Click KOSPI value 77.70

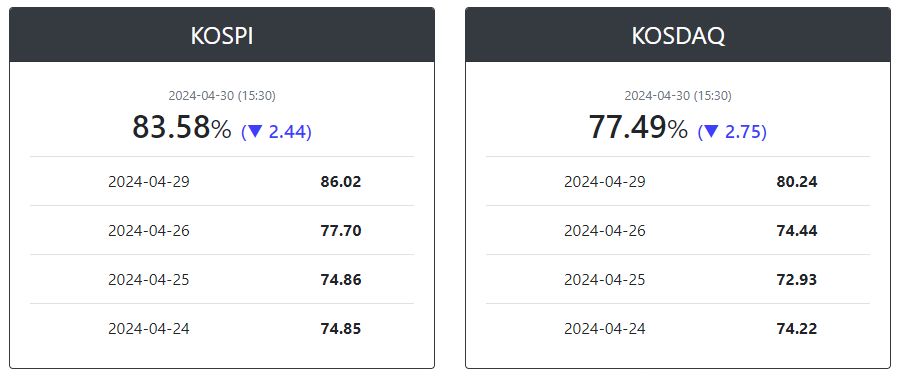tap(341, 230)
